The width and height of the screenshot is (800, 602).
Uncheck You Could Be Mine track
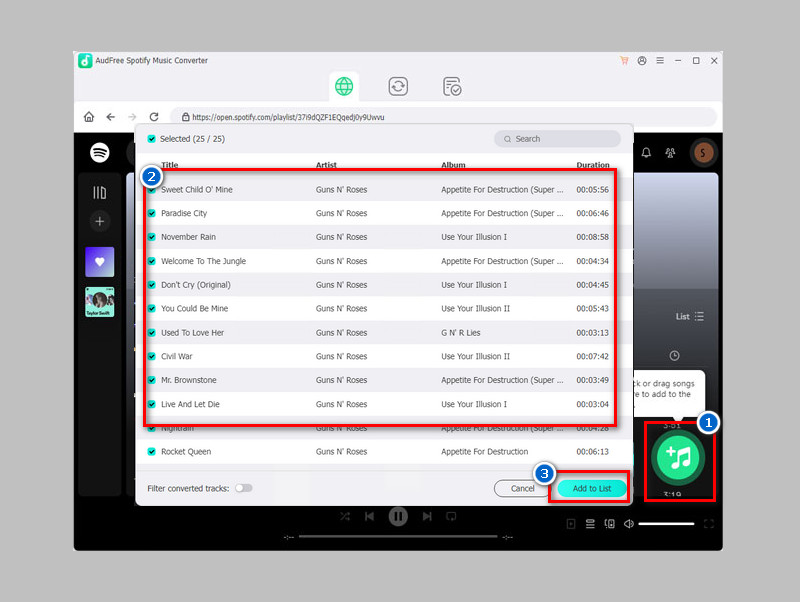[x=152, y=309]
